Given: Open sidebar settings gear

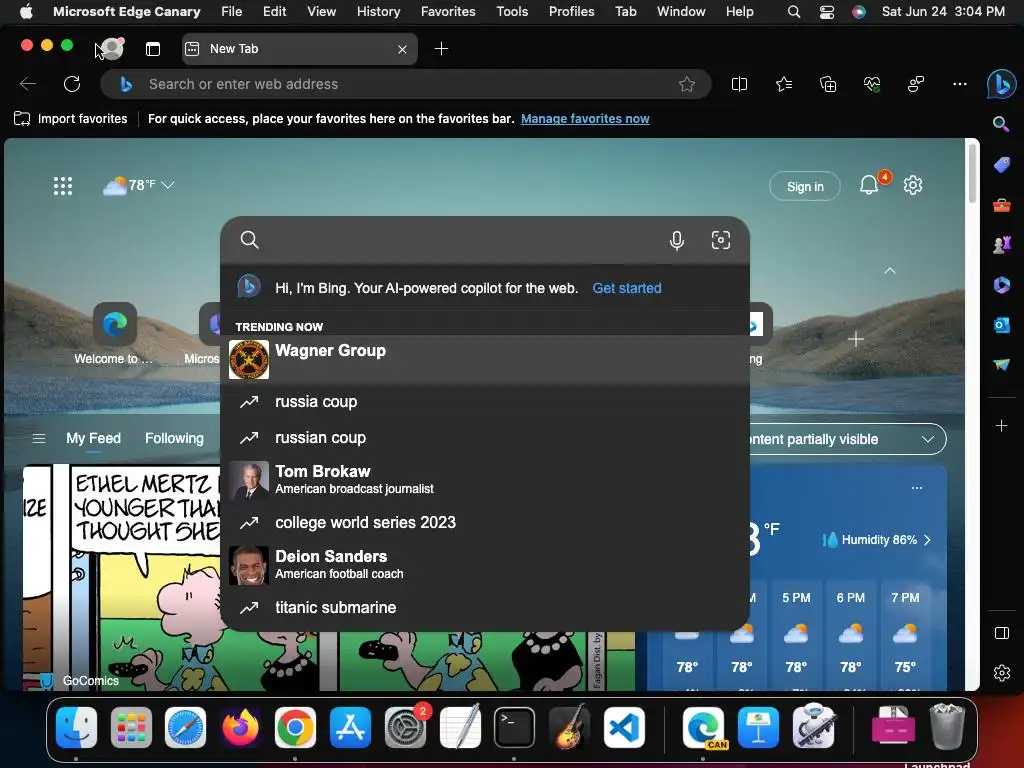Looking at the screenshot, I should point(1002,673).
